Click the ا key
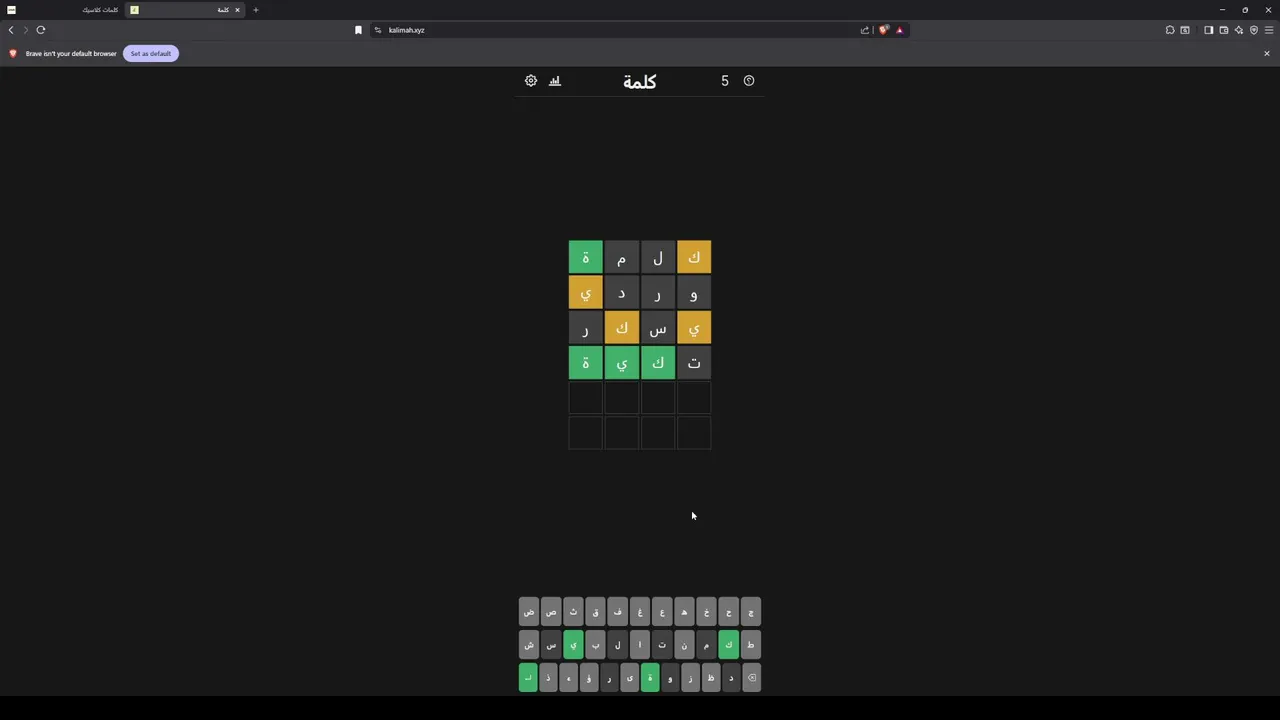 (x=640, y=645)
